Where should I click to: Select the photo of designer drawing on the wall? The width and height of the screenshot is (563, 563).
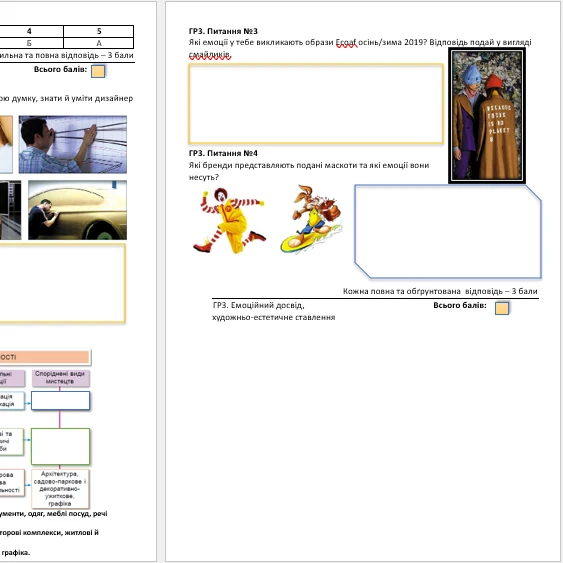point(73,144)
